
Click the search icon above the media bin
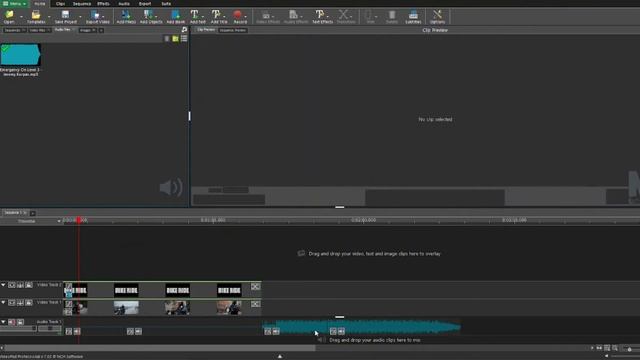184,30
